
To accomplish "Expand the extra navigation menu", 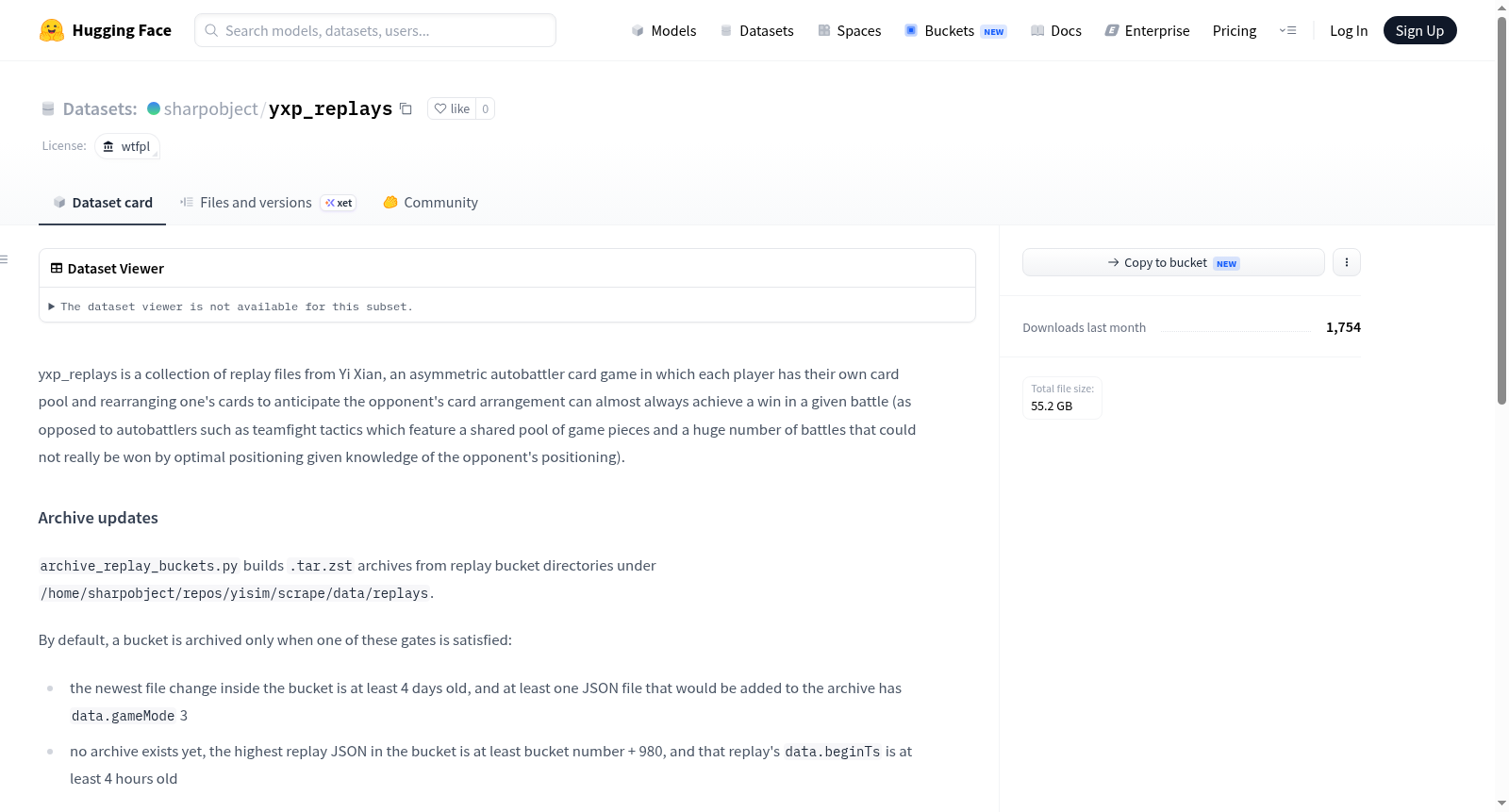I will [1287, 30].
